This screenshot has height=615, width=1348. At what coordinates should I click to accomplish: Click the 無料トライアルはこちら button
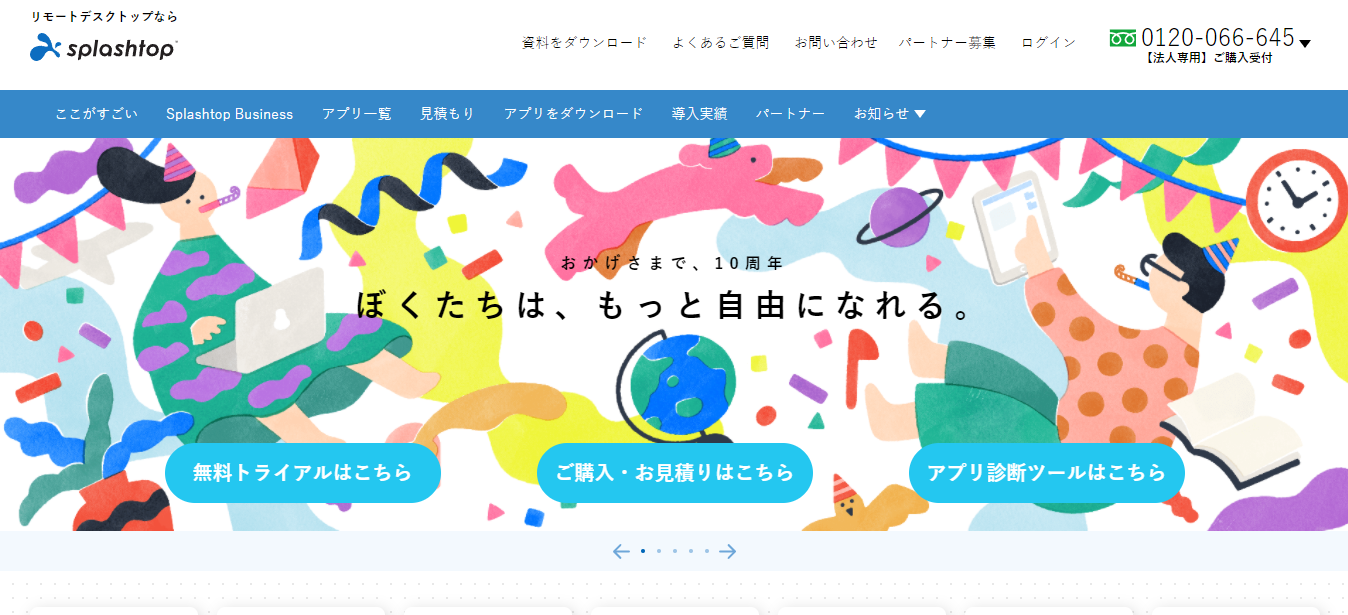(x=303, y=473)
